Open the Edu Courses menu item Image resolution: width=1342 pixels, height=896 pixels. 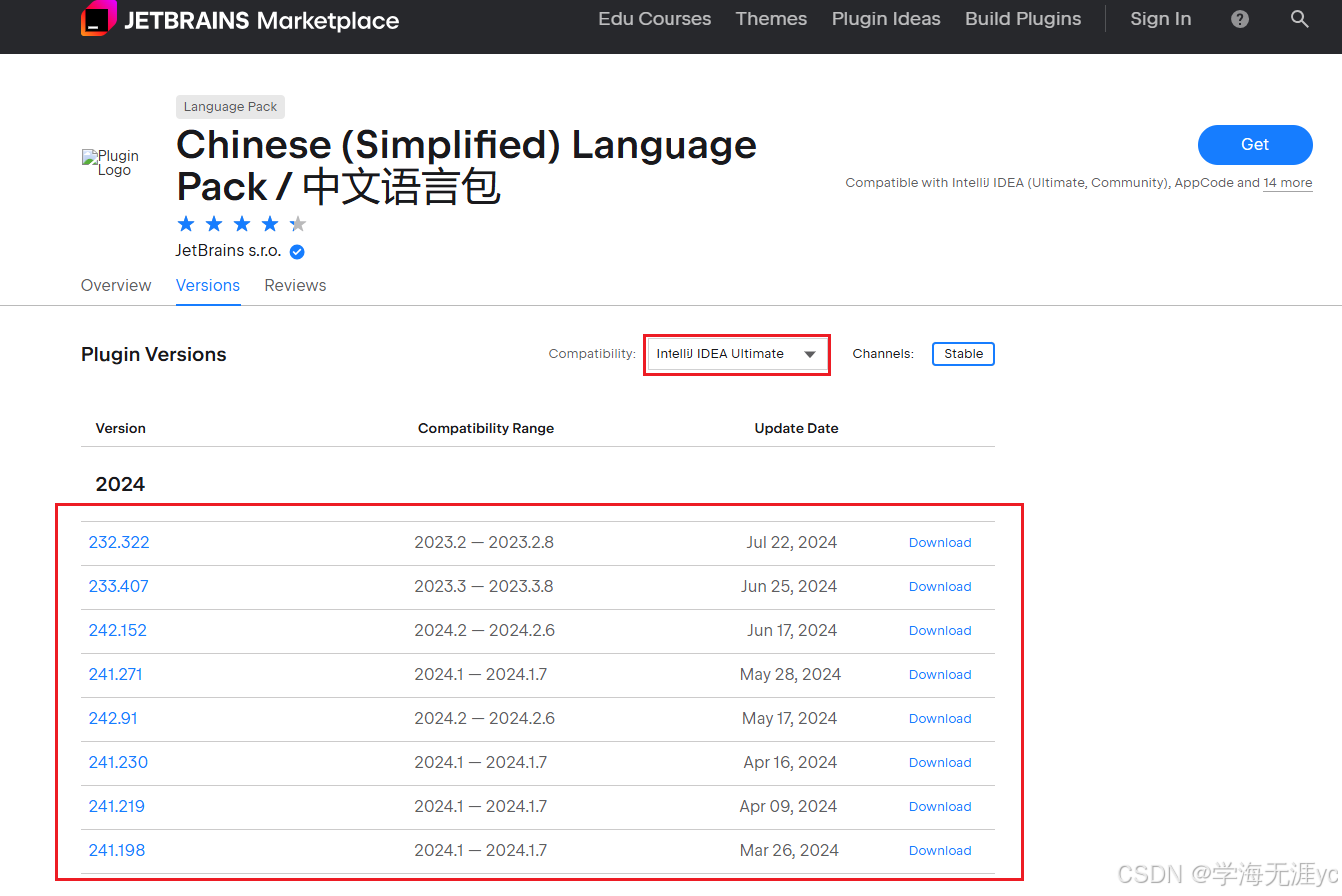click(655, 19)
